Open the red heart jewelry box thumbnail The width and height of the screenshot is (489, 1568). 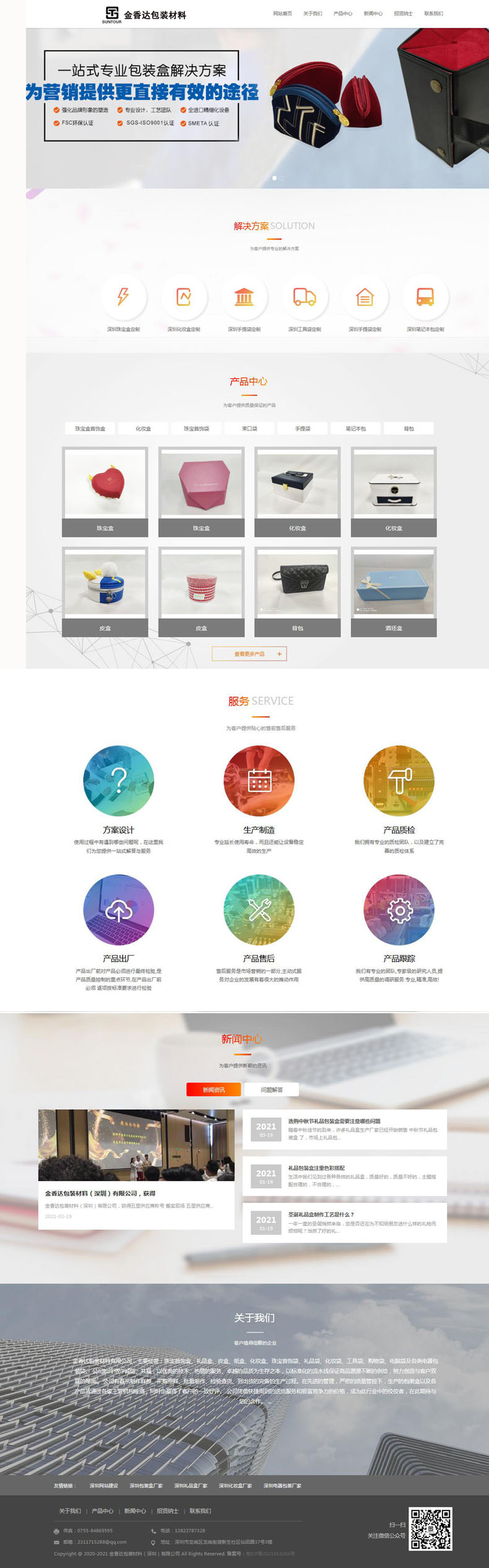105,482
